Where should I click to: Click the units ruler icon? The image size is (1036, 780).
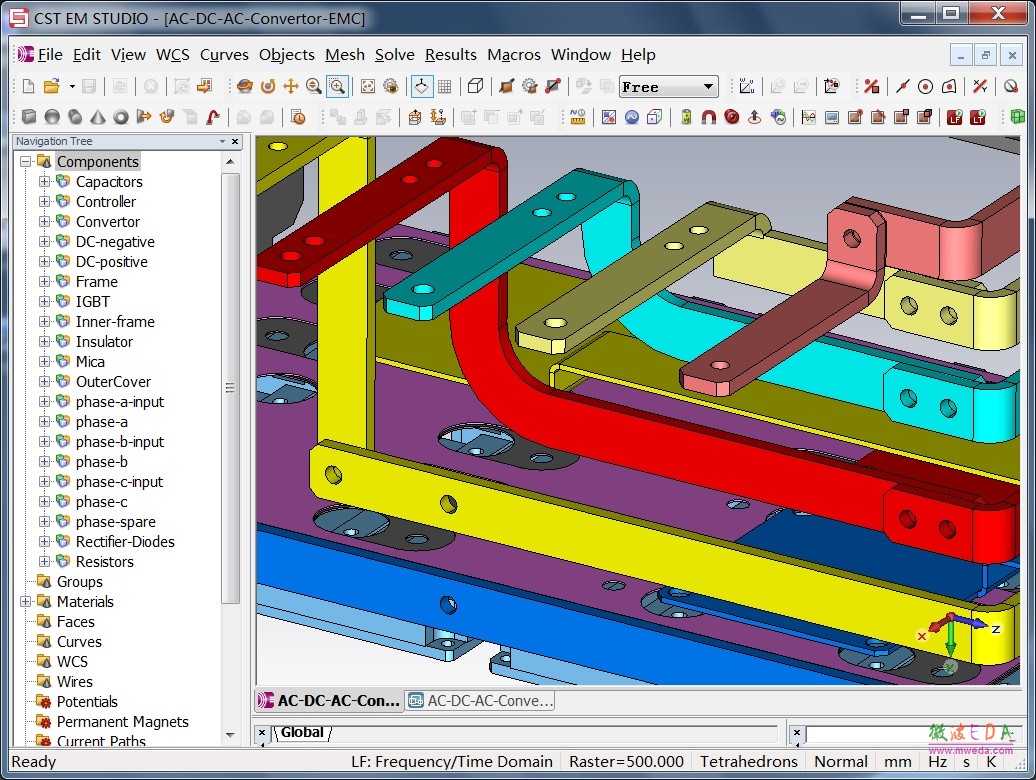(x=578, y=117)
